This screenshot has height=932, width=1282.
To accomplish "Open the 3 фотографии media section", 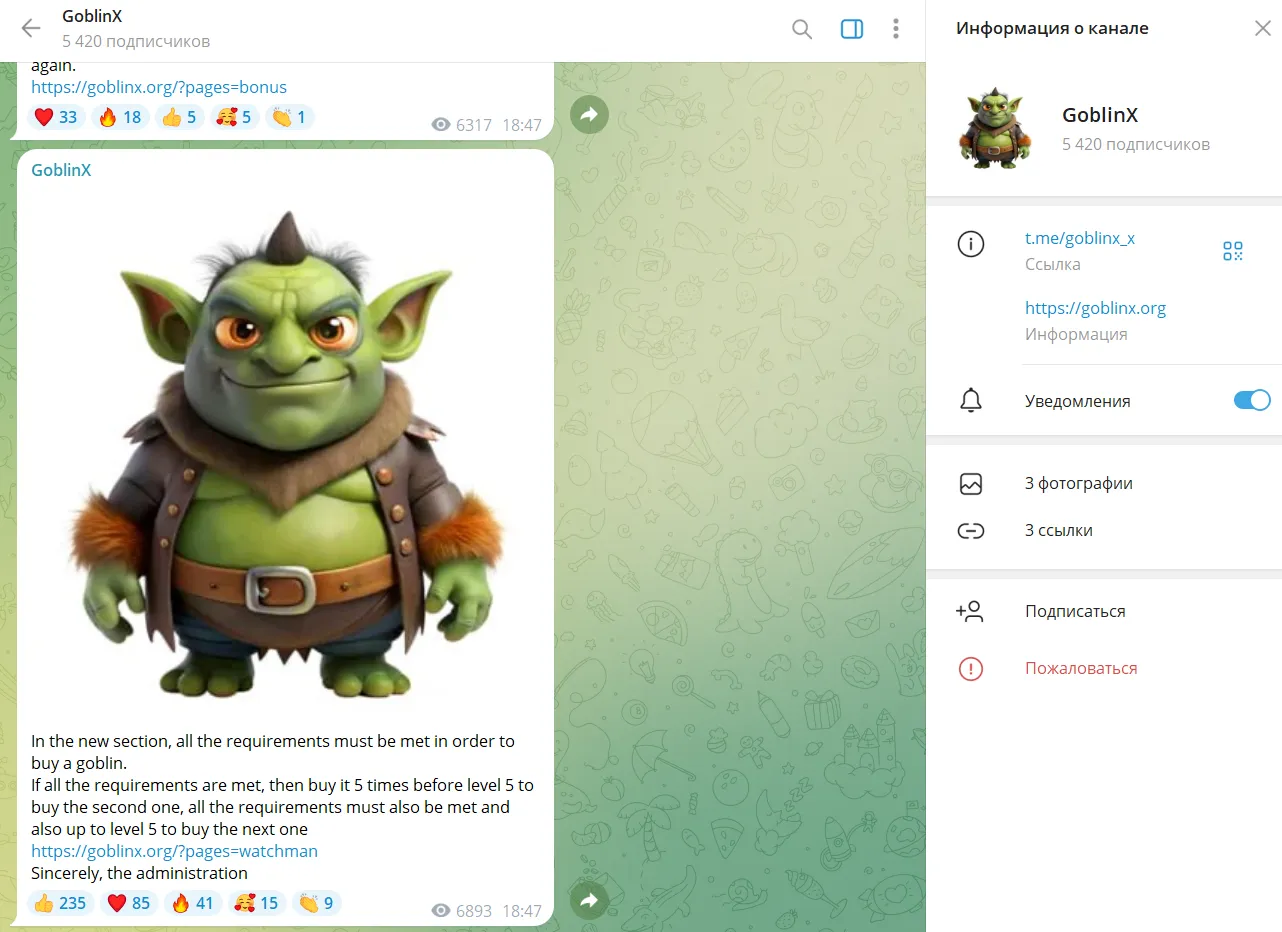I will pos(1104,483).
